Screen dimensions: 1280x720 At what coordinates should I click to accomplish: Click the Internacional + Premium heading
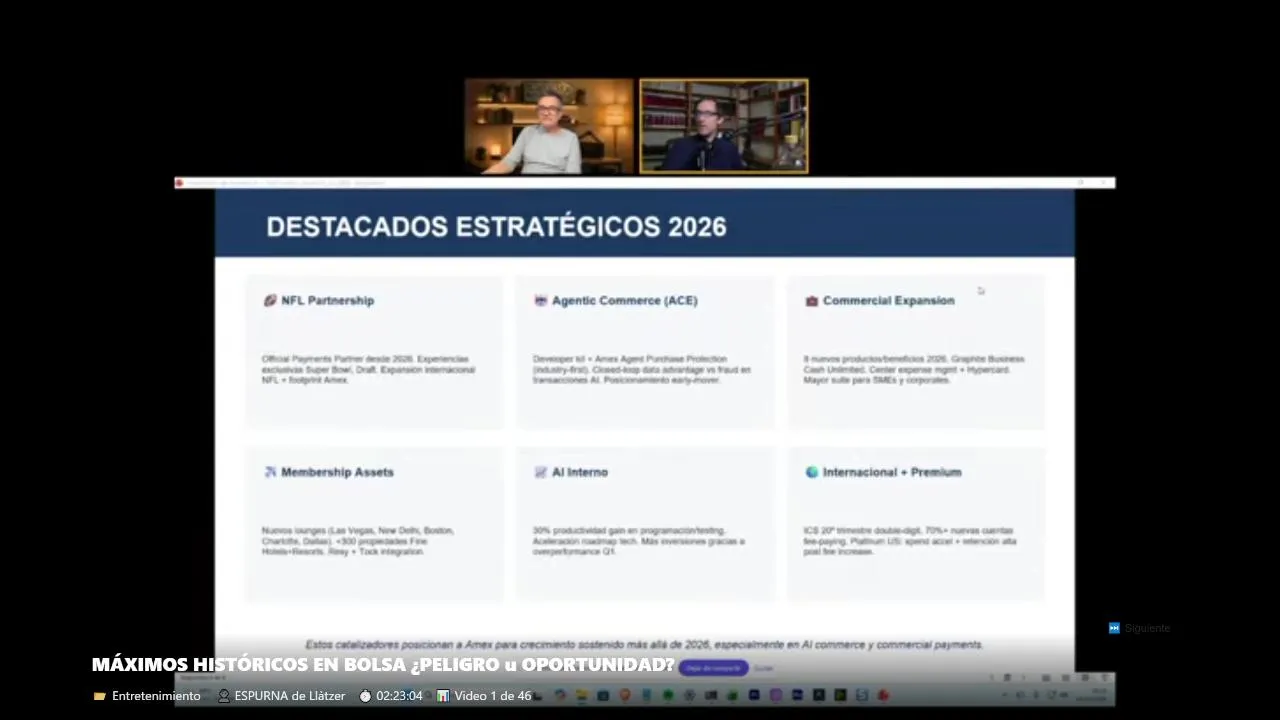pyautogui.click(x=891, y=472)
